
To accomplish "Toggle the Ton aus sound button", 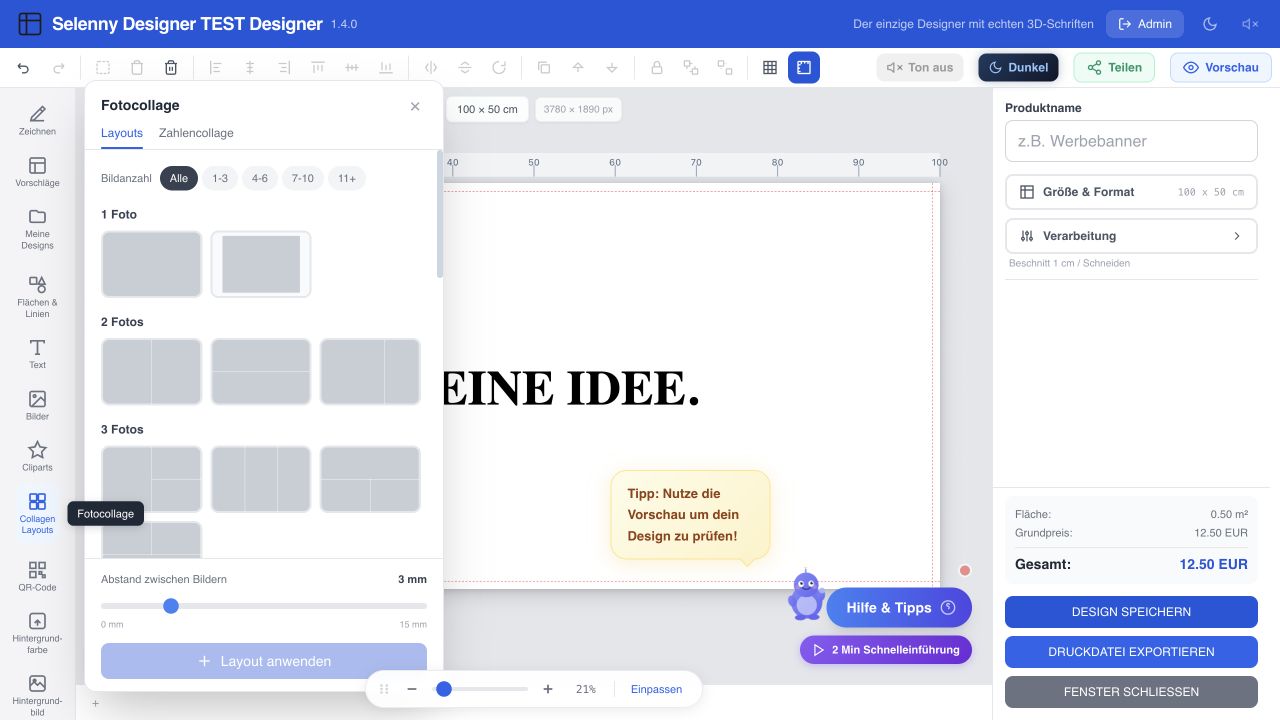I will click(x=920, y=68).
